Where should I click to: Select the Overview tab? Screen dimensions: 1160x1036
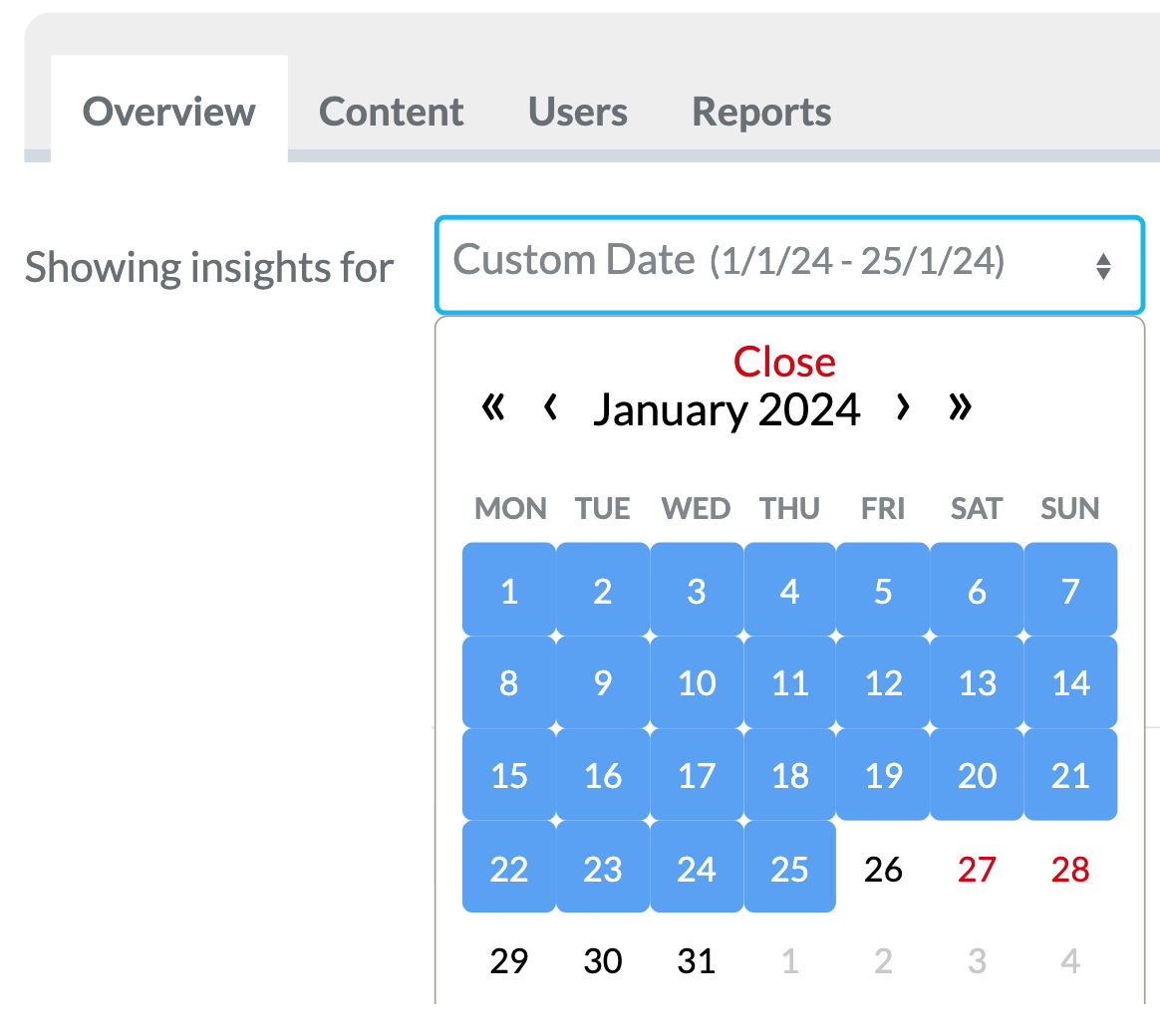pyautogui.click(x=168, y=112)
